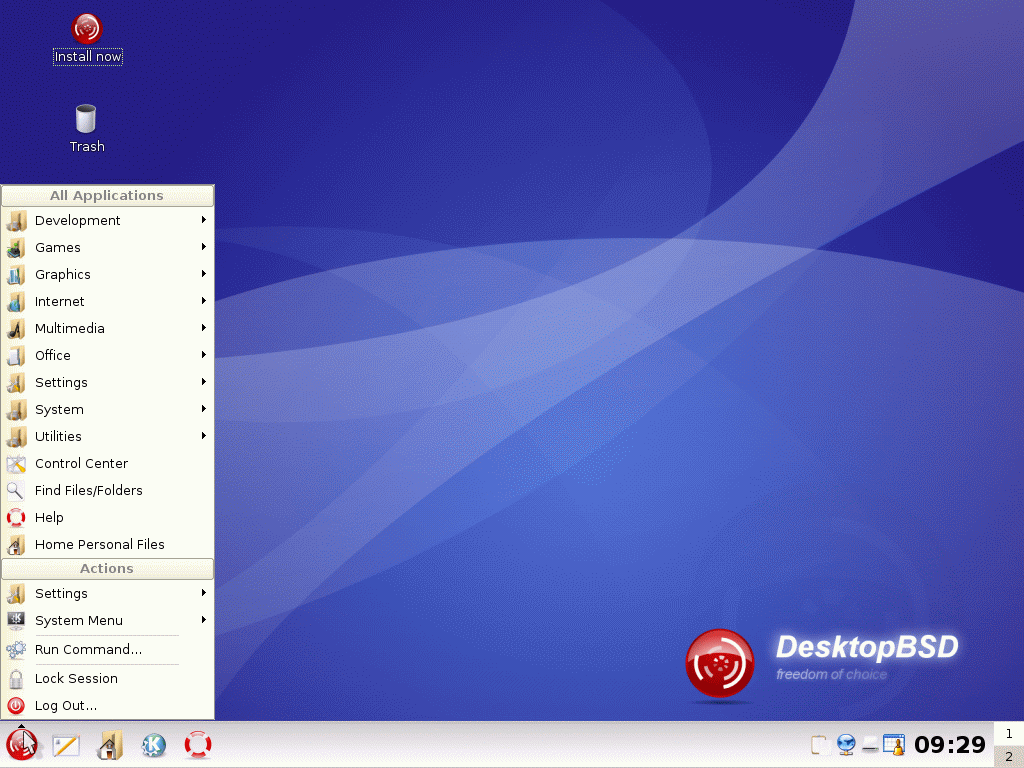This screenshot has width=1024, height=768.
Task: Expand the Office submenu arrow
Action: [204, 355]
